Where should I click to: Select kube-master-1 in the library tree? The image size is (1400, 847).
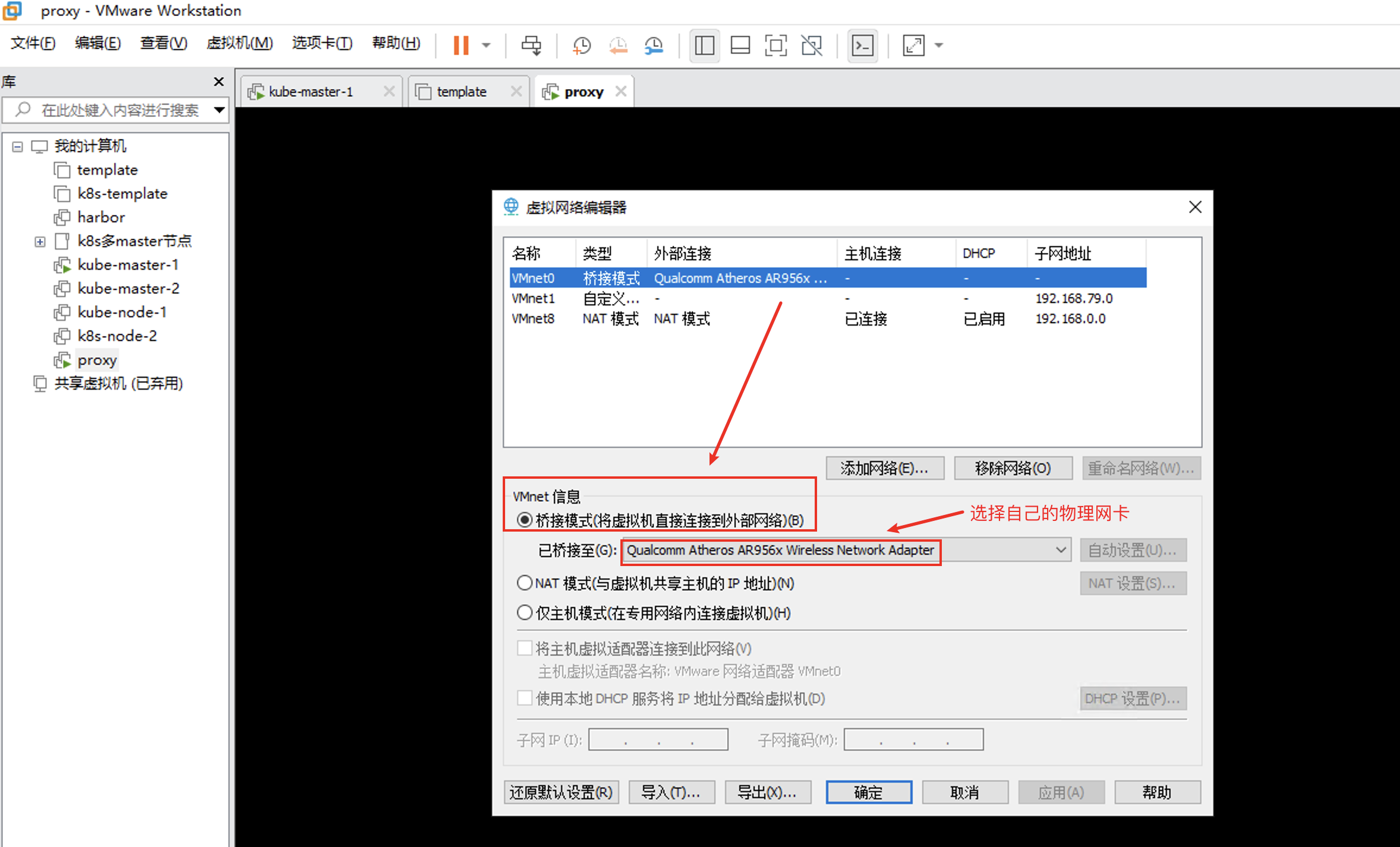(127, 265)
